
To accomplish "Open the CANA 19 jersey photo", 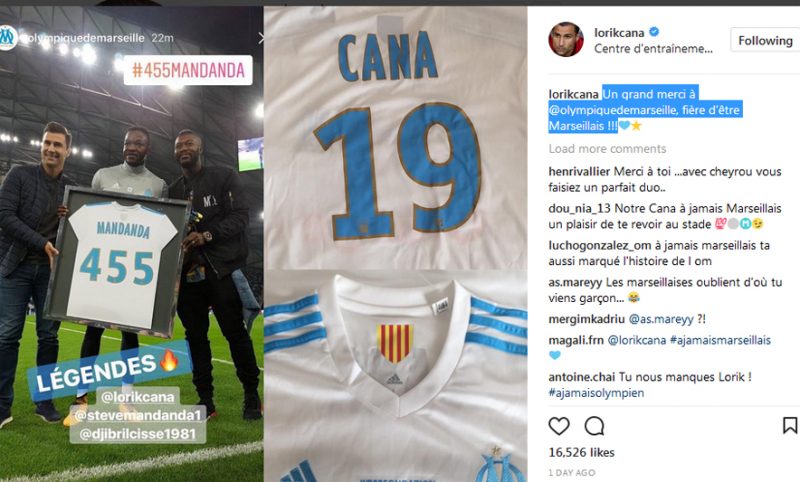I will click(395, 138).
